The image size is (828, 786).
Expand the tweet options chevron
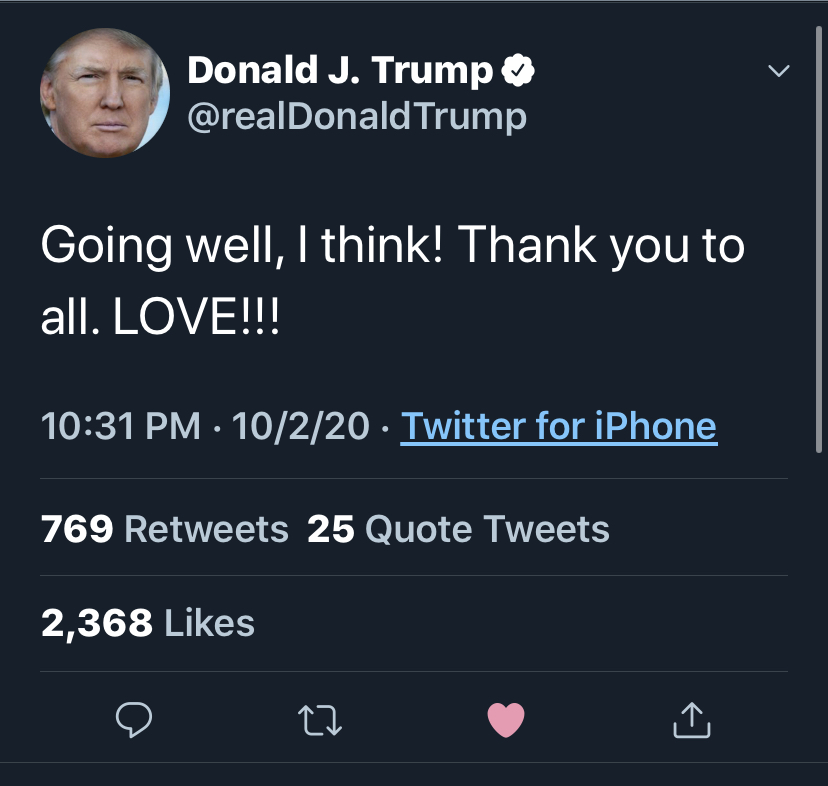778,72
